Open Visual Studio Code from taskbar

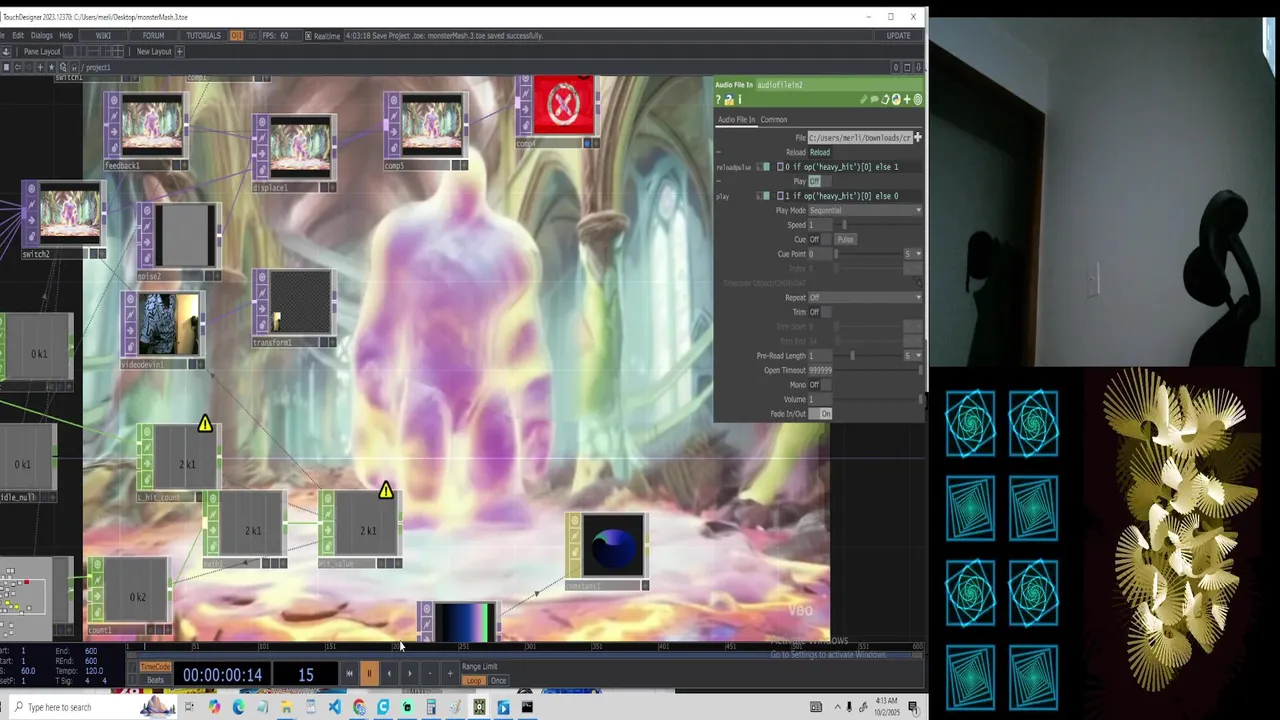pyautogui.click(x=334, y=707)
